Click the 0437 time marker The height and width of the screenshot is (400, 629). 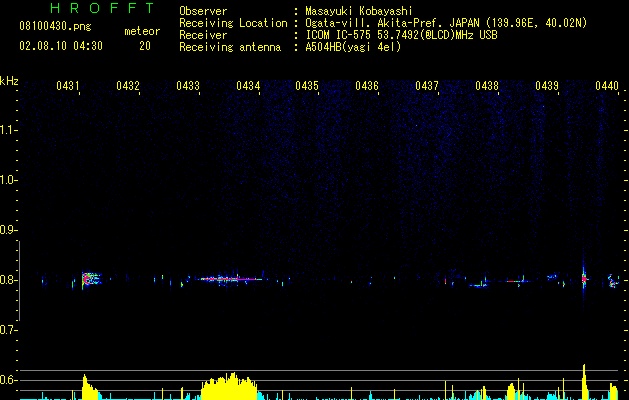pyautogui.click(x=427, y=86)
